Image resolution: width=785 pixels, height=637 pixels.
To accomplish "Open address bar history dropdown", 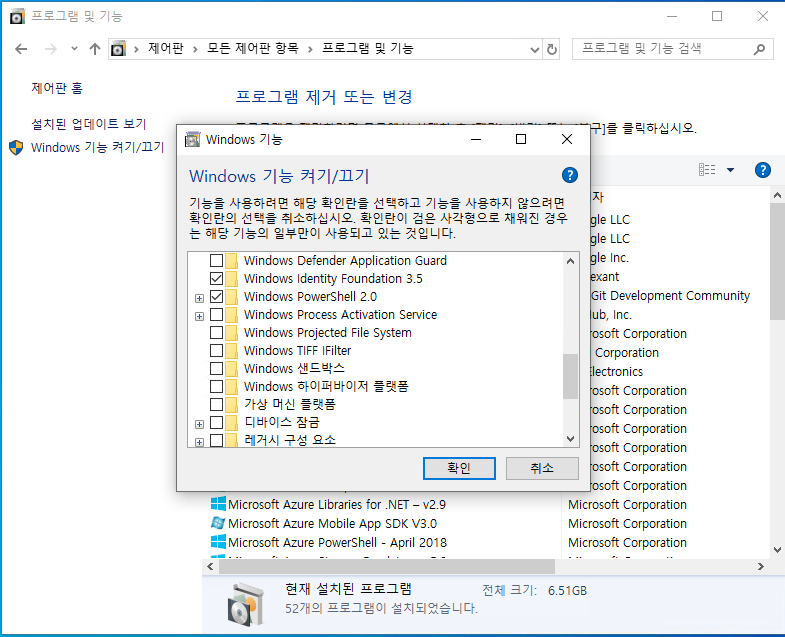I will click(535, 49).
